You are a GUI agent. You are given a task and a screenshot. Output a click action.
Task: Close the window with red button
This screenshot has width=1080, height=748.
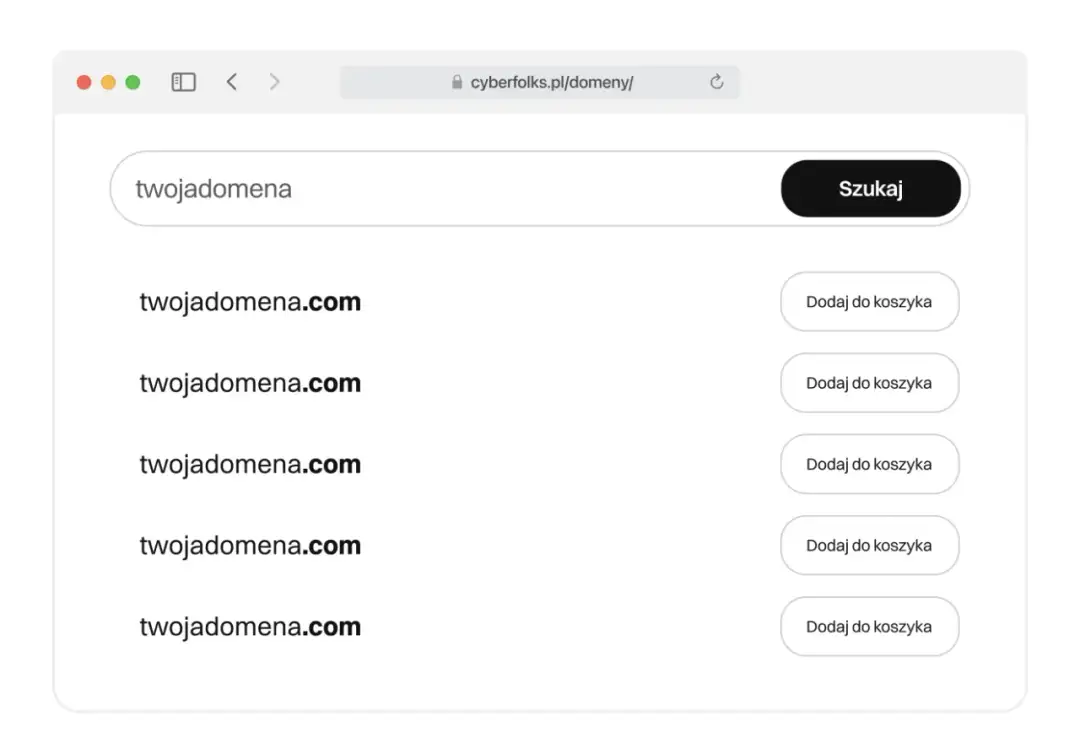coord(84,82)
